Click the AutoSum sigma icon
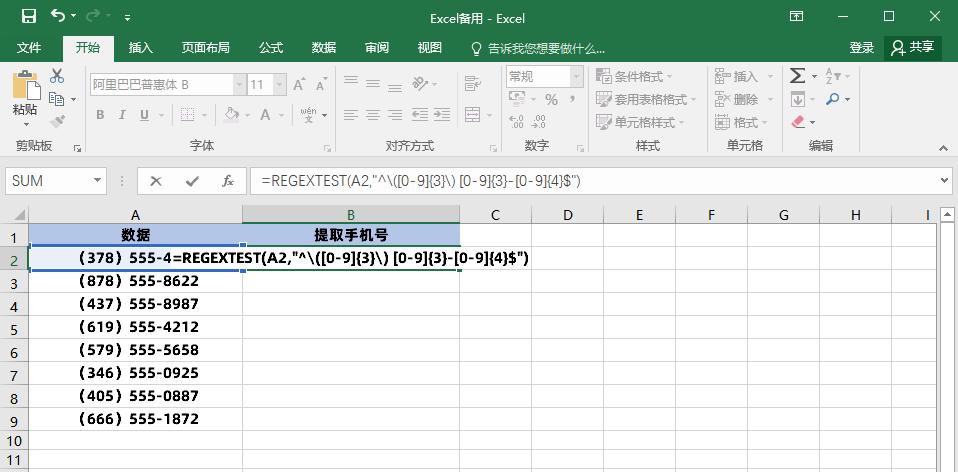The image size is (958, 472). [797, 76]
